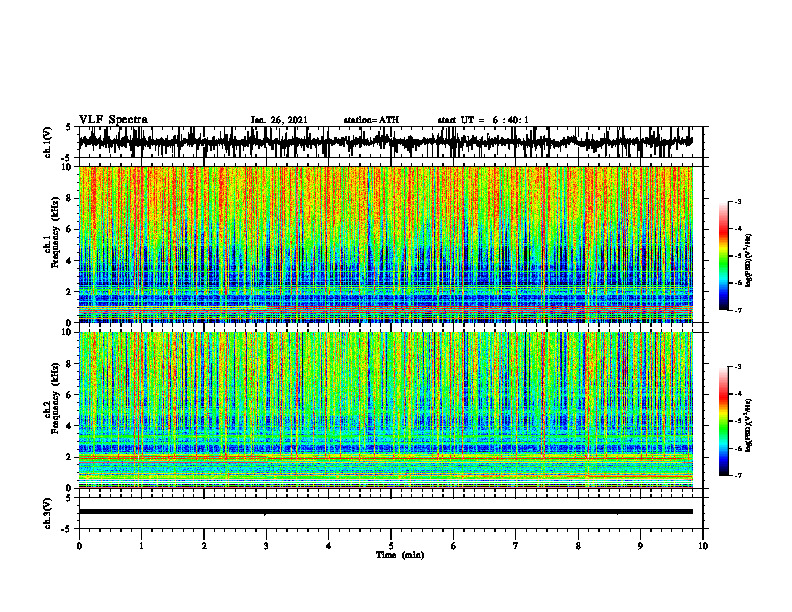Click the ch.2 frequency axis "8" tick label

[x=70, y=364]
